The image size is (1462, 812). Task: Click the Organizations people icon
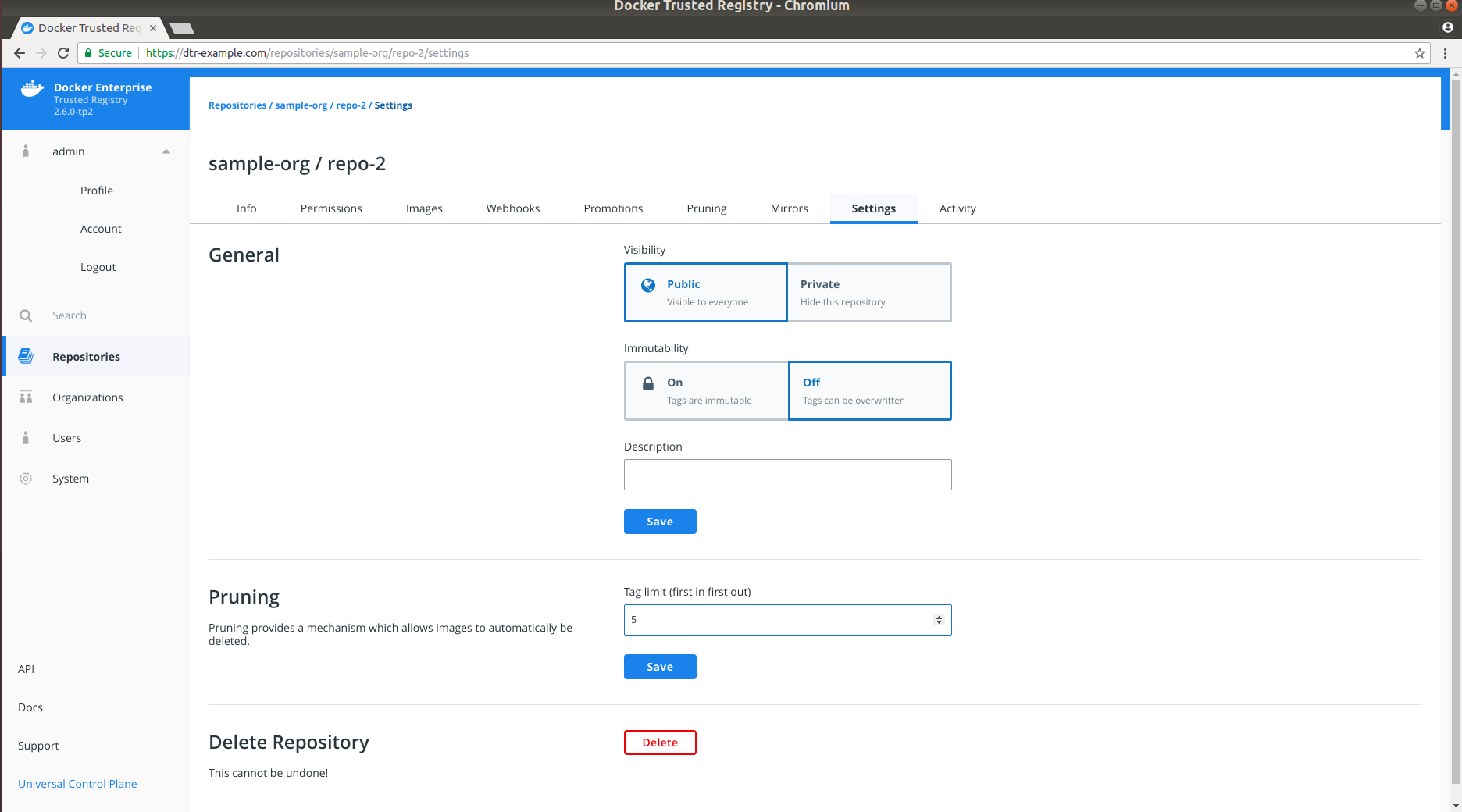click(x=26, y=397)
